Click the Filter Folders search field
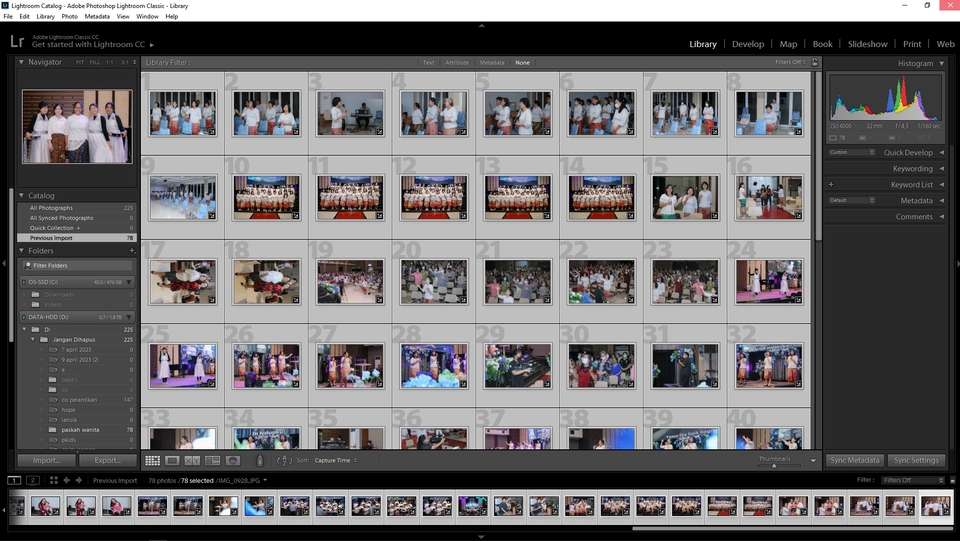This screenshot has width=960, height=541. point(77,265)
